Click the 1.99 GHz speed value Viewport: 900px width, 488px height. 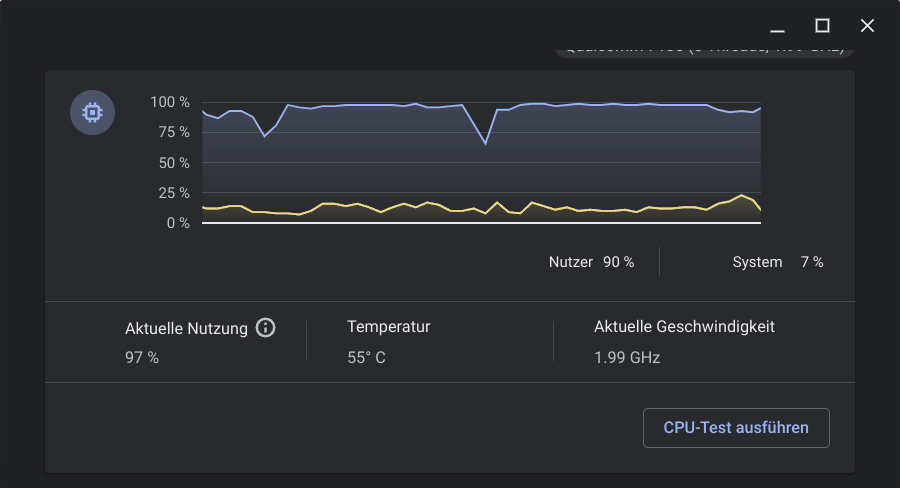point(627,358)
